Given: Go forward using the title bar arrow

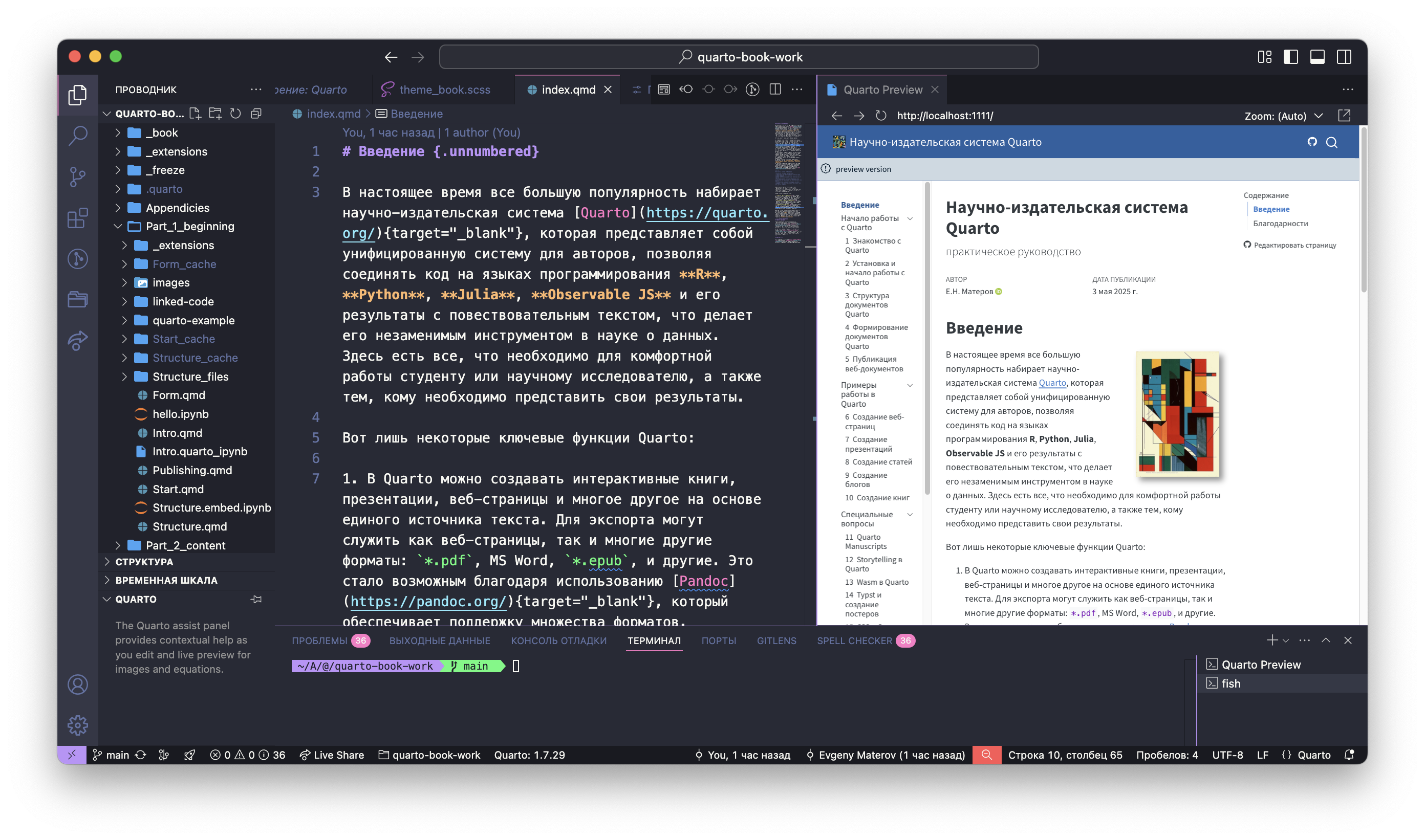Looking at the screenshot, I should click(418, 57).
